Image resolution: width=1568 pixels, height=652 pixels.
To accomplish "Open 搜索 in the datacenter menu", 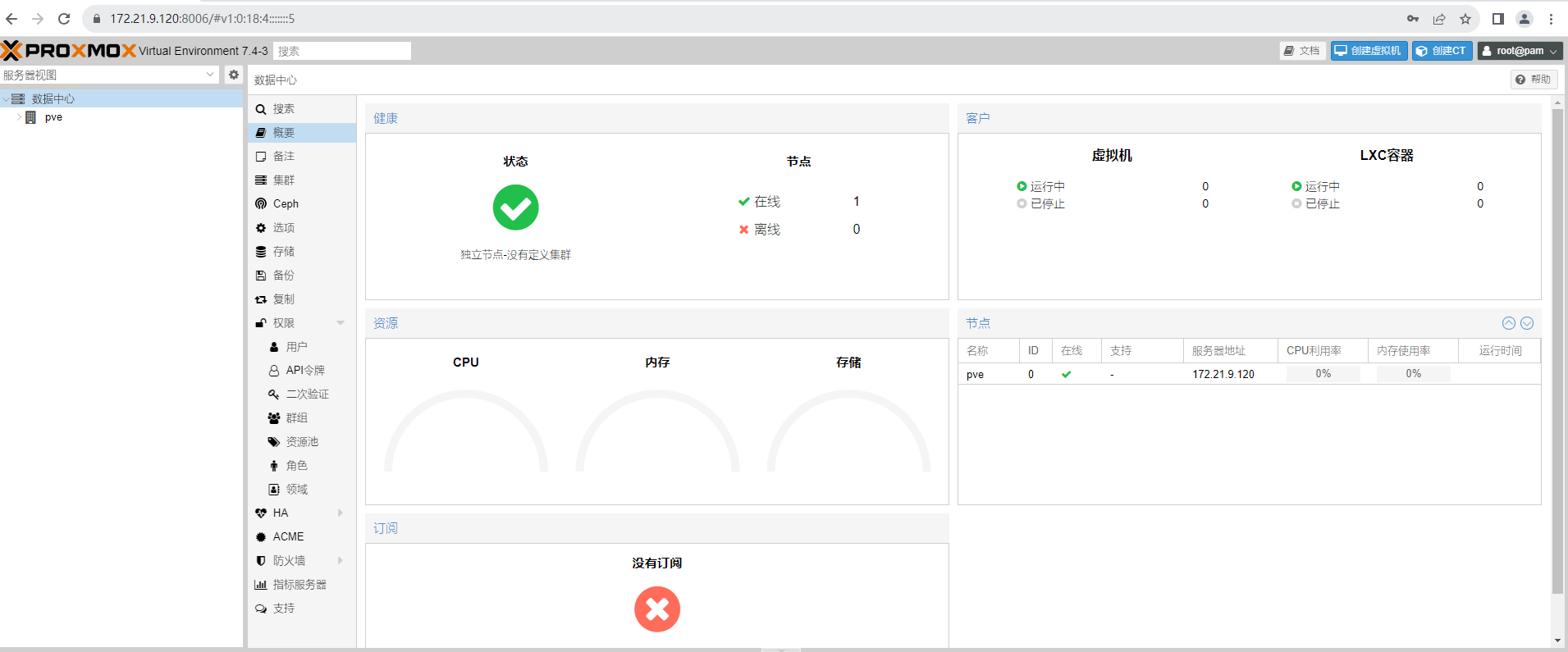I will [x=302, y=109].
